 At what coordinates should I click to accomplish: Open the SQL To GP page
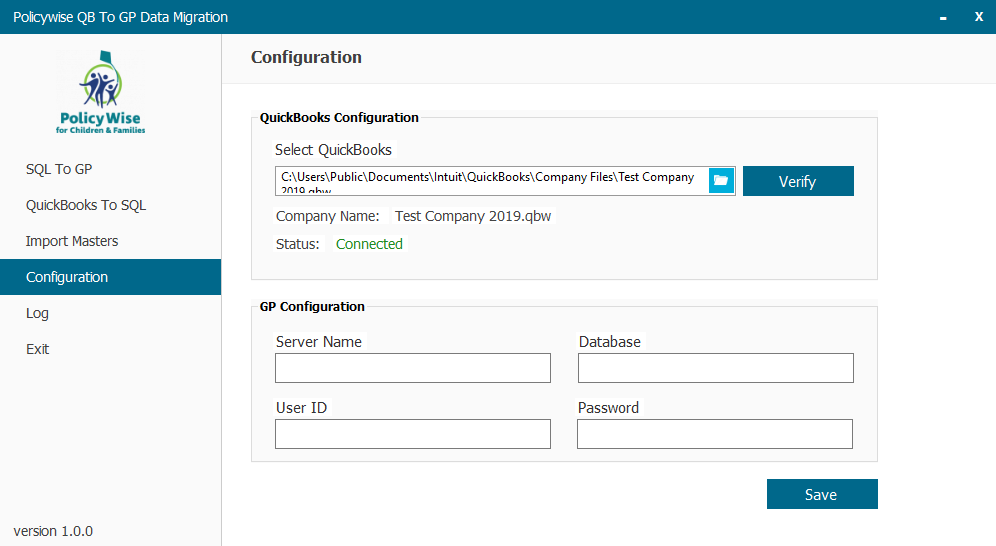point(59,169)
